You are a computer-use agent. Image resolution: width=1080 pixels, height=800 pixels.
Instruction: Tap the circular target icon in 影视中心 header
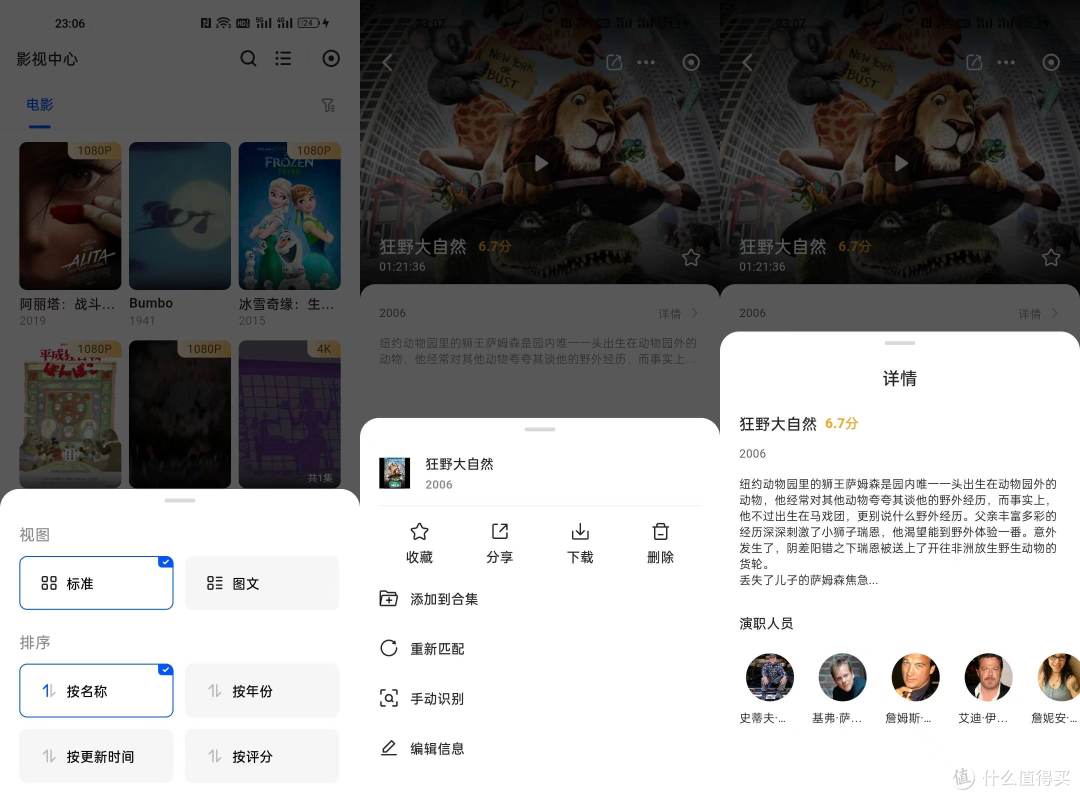pos(331,59)
